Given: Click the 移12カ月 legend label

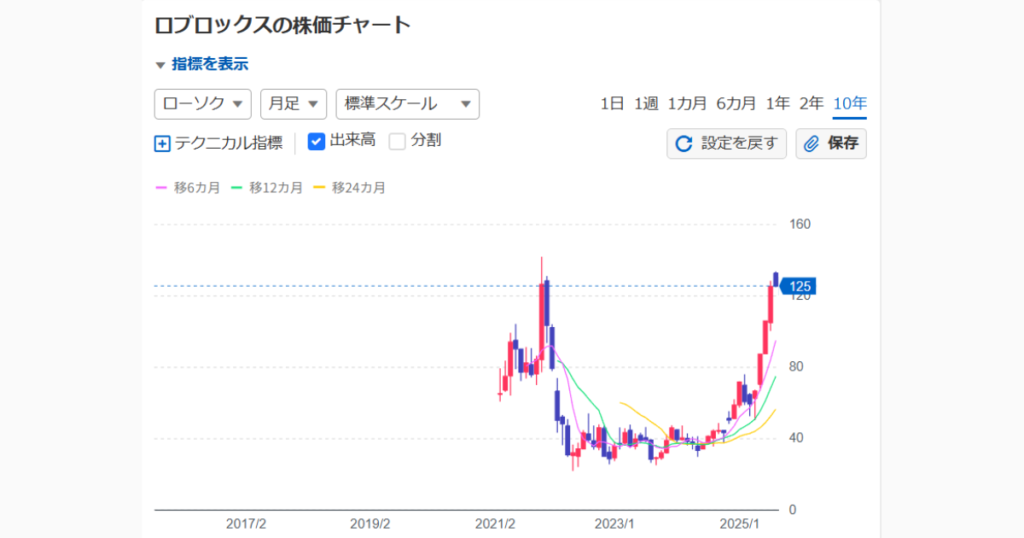Looking at the screenshot, I should (276, 188).
